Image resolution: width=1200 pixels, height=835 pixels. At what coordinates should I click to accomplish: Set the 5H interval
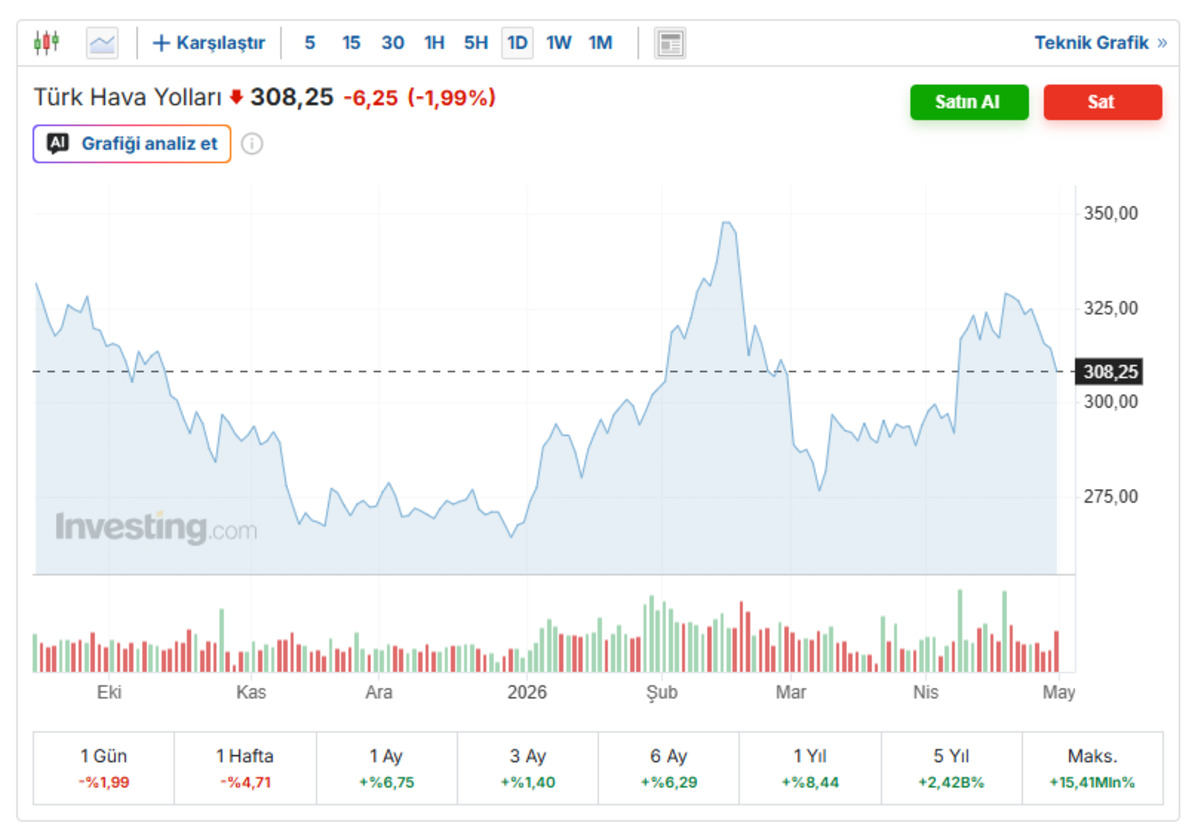[476, 43]
